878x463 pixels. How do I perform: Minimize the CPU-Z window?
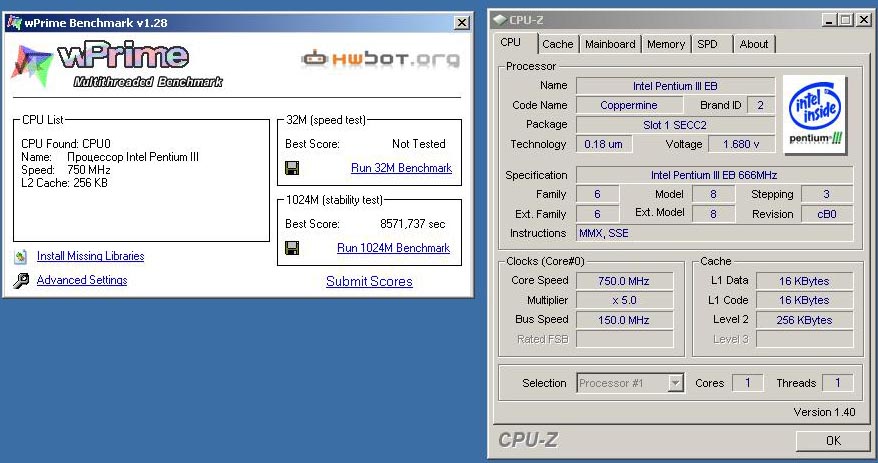coord(829,20)
